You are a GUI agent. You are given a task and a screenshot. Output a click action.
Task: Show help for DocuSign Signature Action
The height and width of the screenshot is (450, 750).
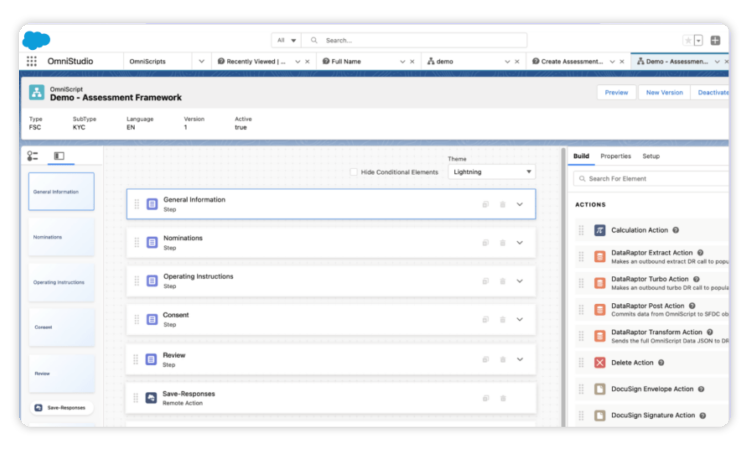703,416
